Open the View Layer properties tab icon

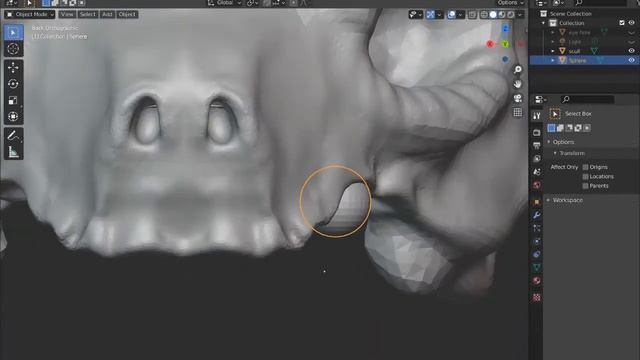pos(536,158)
